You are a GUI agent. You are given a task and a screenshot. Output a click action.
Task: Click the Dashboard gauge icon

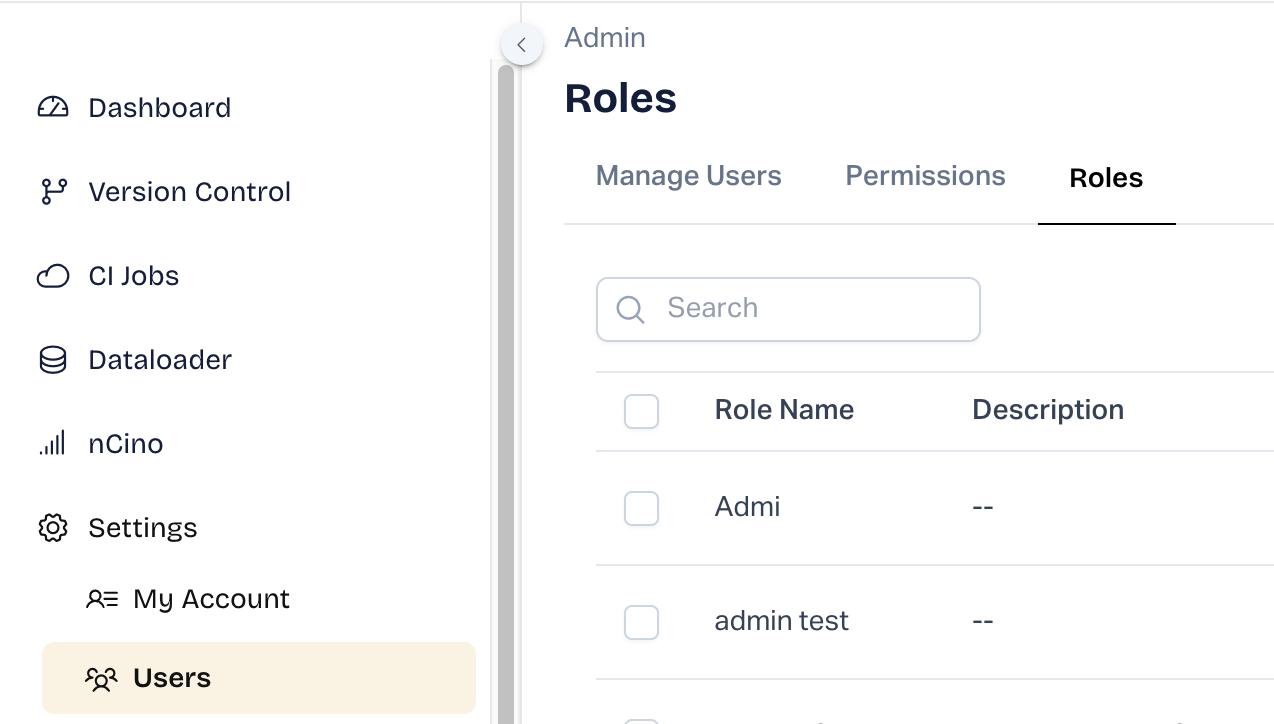coord(53,108)
